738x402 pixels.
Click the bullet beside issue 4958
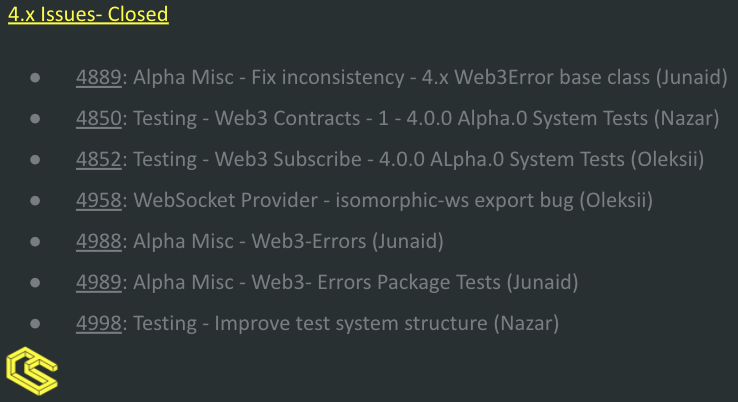tap(35, 201)
